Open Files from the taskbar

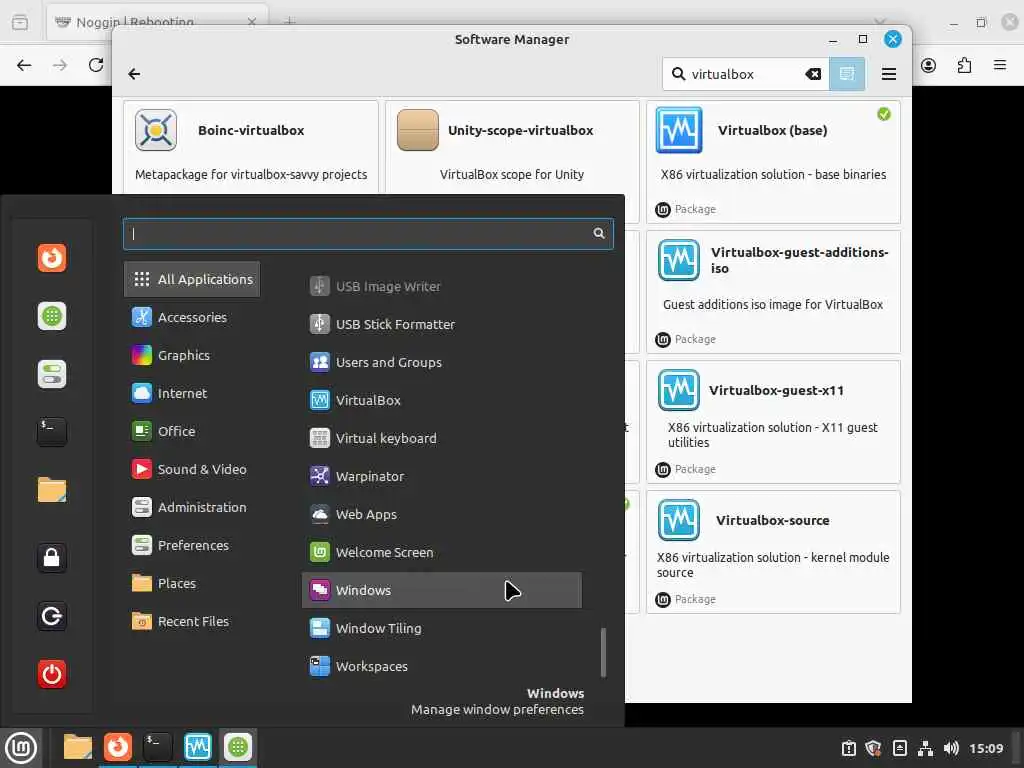click(78, 747)
